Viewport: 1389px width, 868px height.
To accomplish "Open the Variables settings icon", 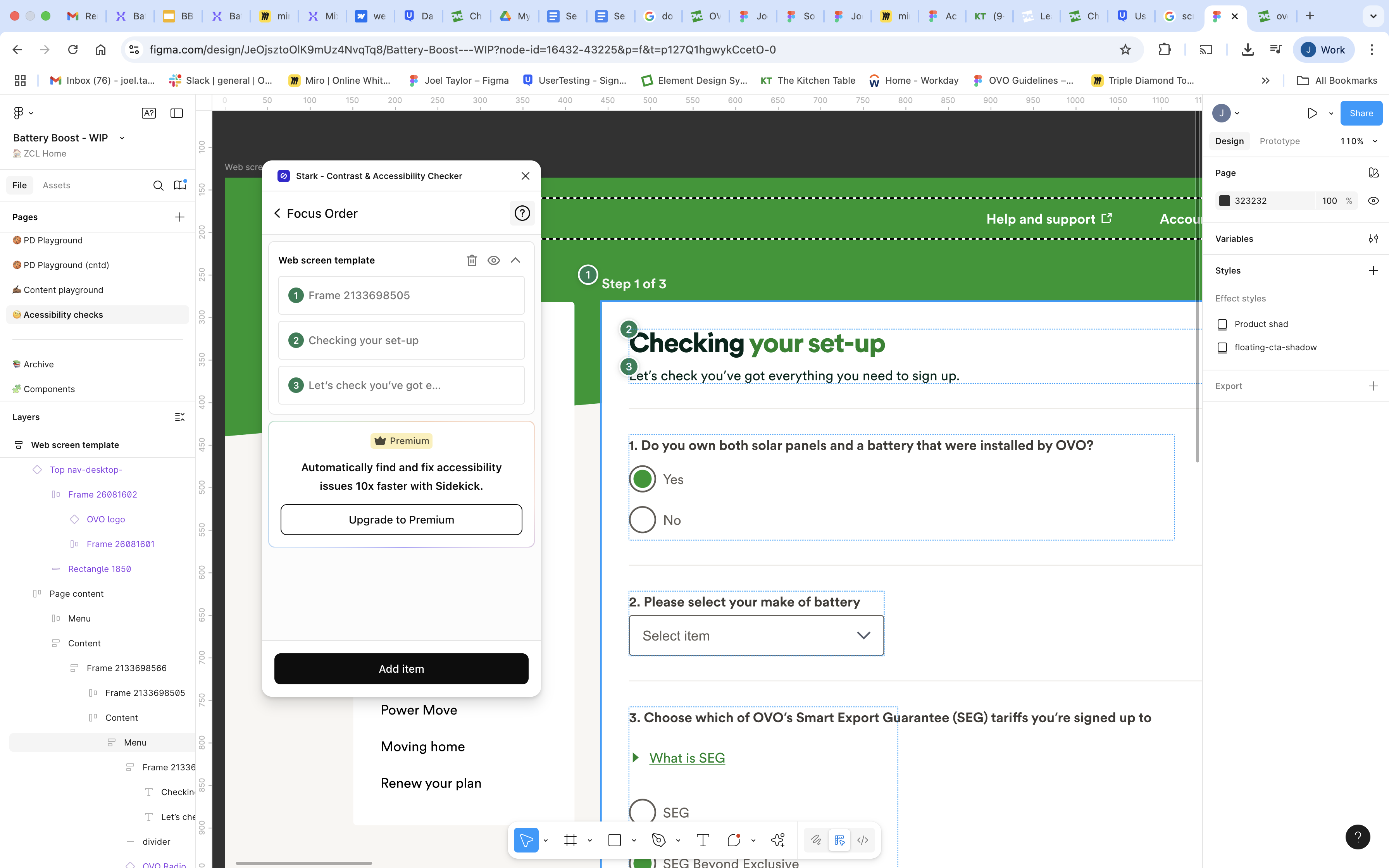I will pyautogui.click(x=1373, y=239).
